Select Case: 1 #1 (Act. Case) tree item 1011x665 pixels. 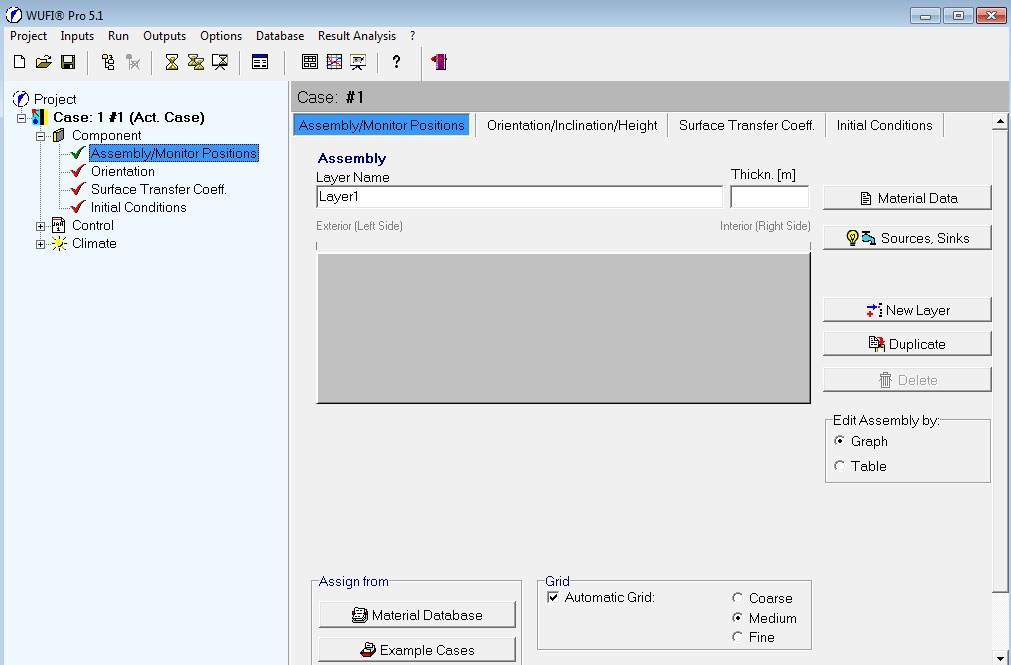[x=129, y=117]
